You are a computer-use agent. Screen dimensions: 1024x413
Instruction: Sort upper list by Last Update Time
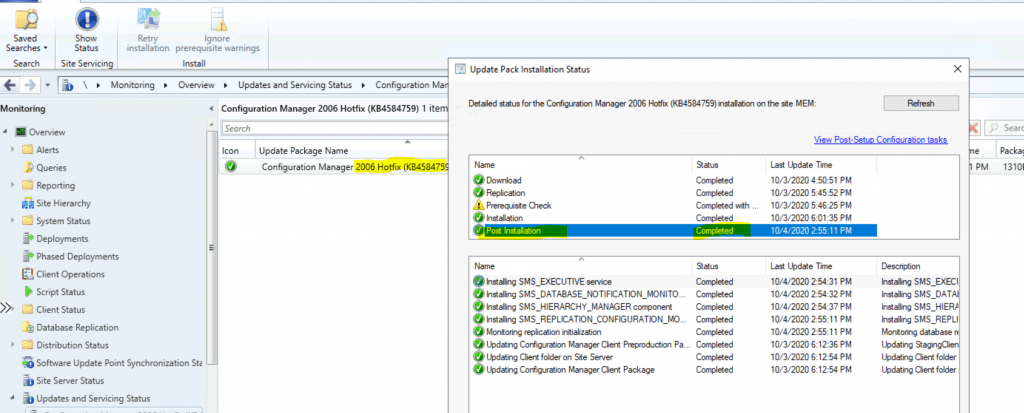click(x=821, y=165)
